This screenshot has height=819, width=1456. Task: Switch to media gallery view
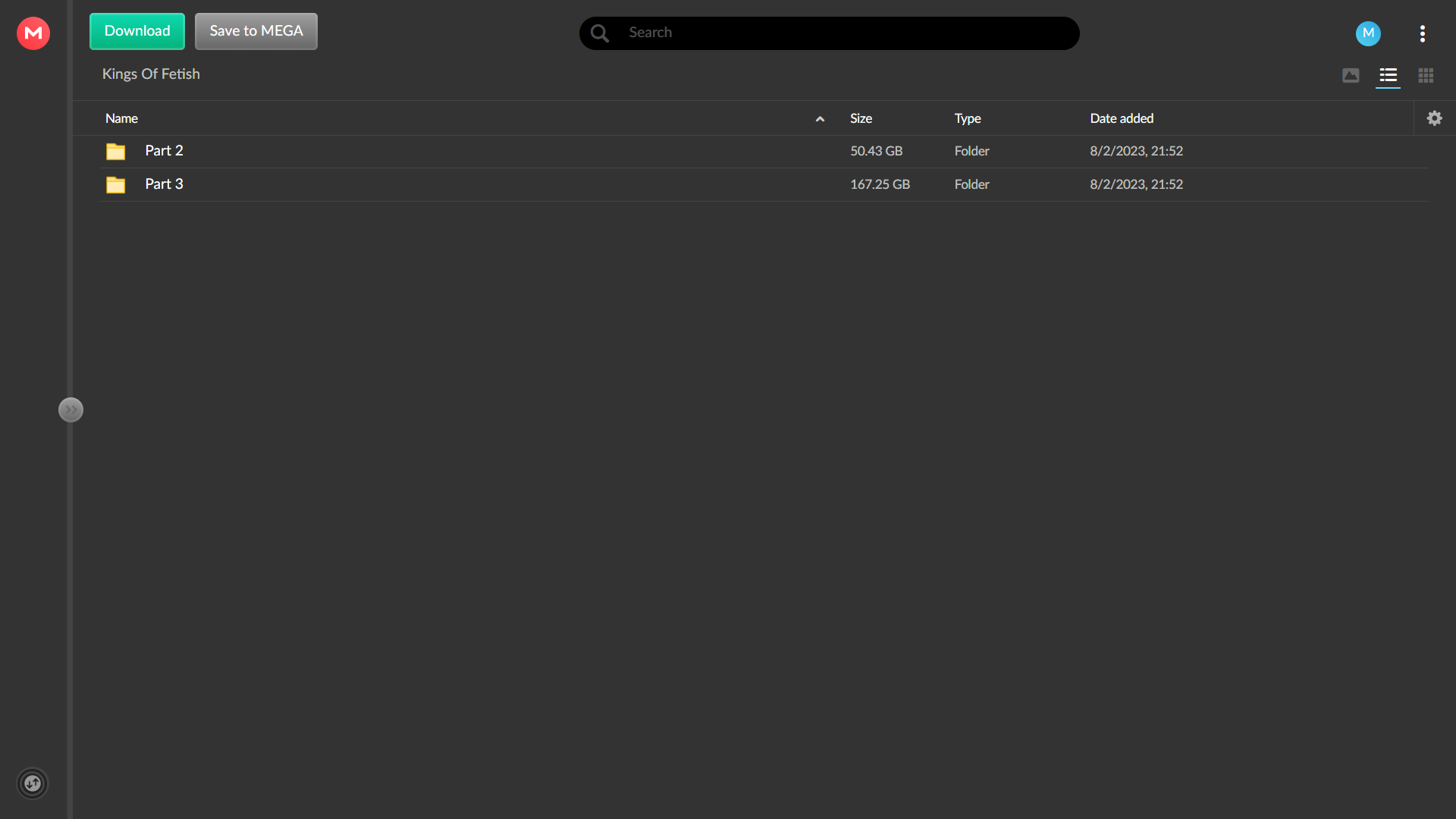click(x=1351, y=76)
